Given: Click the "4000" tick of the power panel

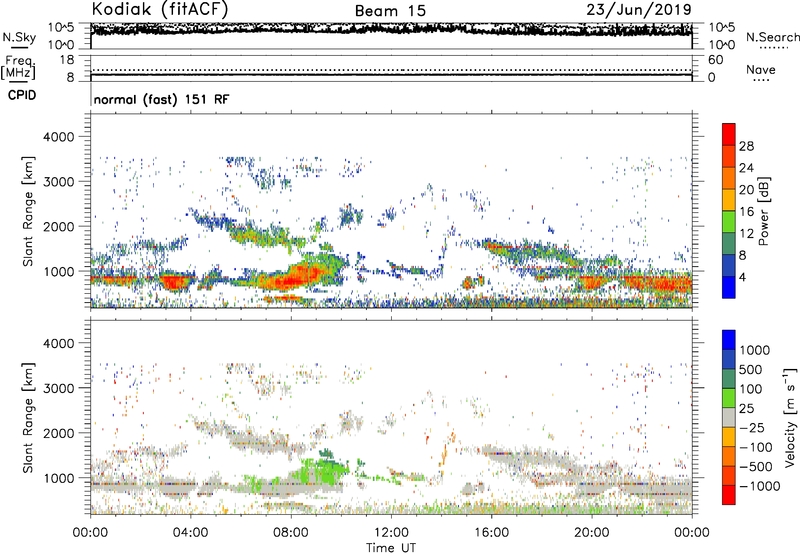Looking at the screenshot, I should click(x=59, y=137).
